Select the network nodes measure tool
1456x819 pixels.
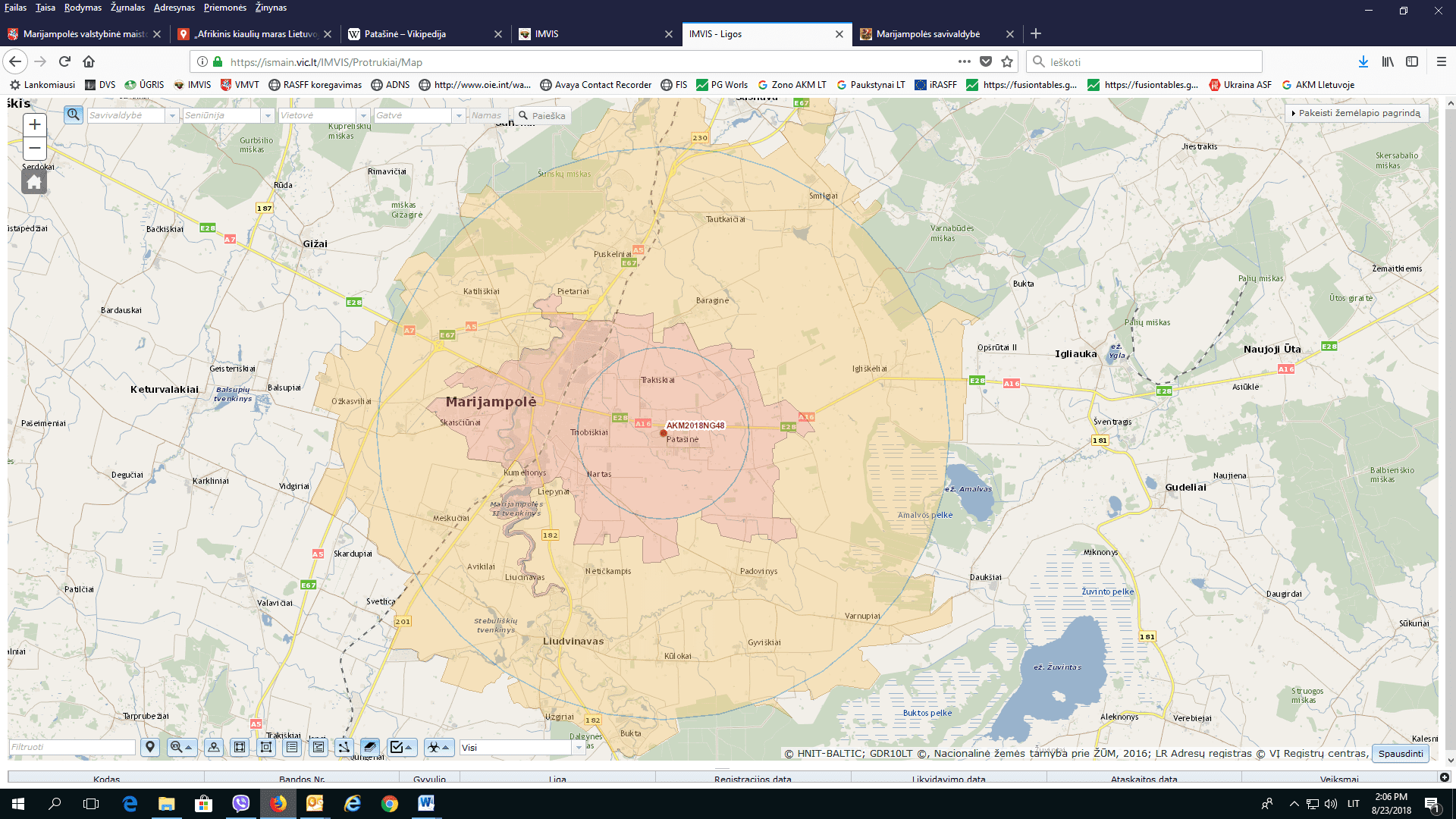[344, 747]
